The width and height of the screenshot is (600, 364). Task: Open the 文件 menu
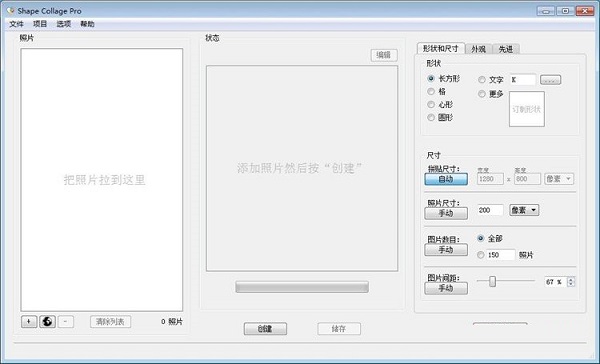[x=16, y=24]
